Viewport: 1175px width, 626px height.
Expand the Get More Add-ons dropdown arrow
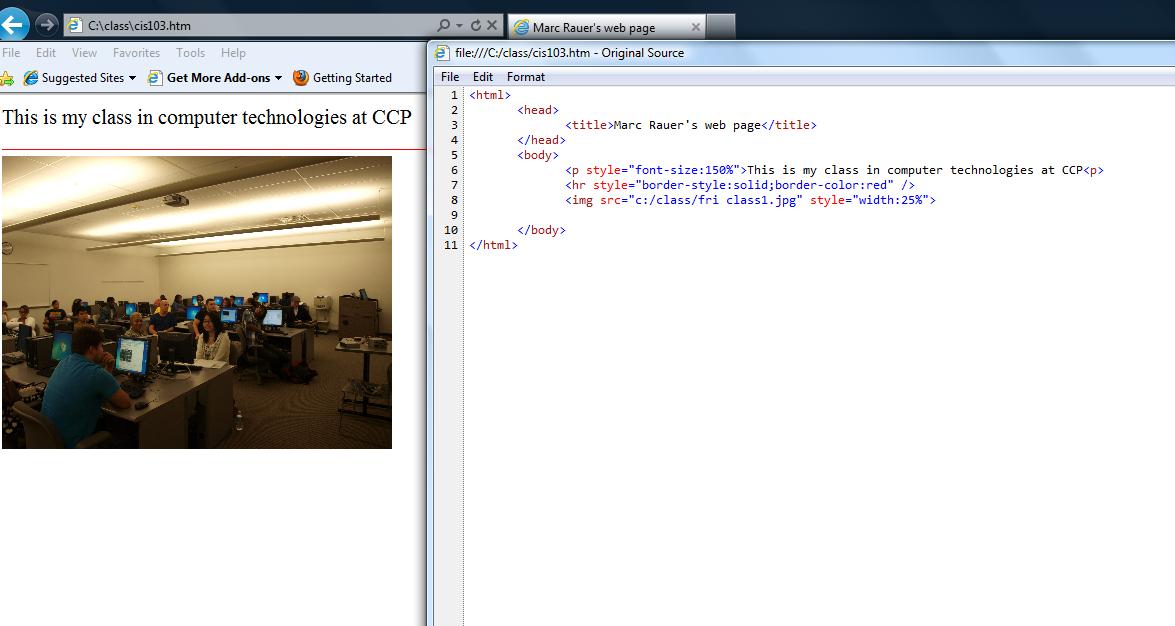tap(278, 78)
